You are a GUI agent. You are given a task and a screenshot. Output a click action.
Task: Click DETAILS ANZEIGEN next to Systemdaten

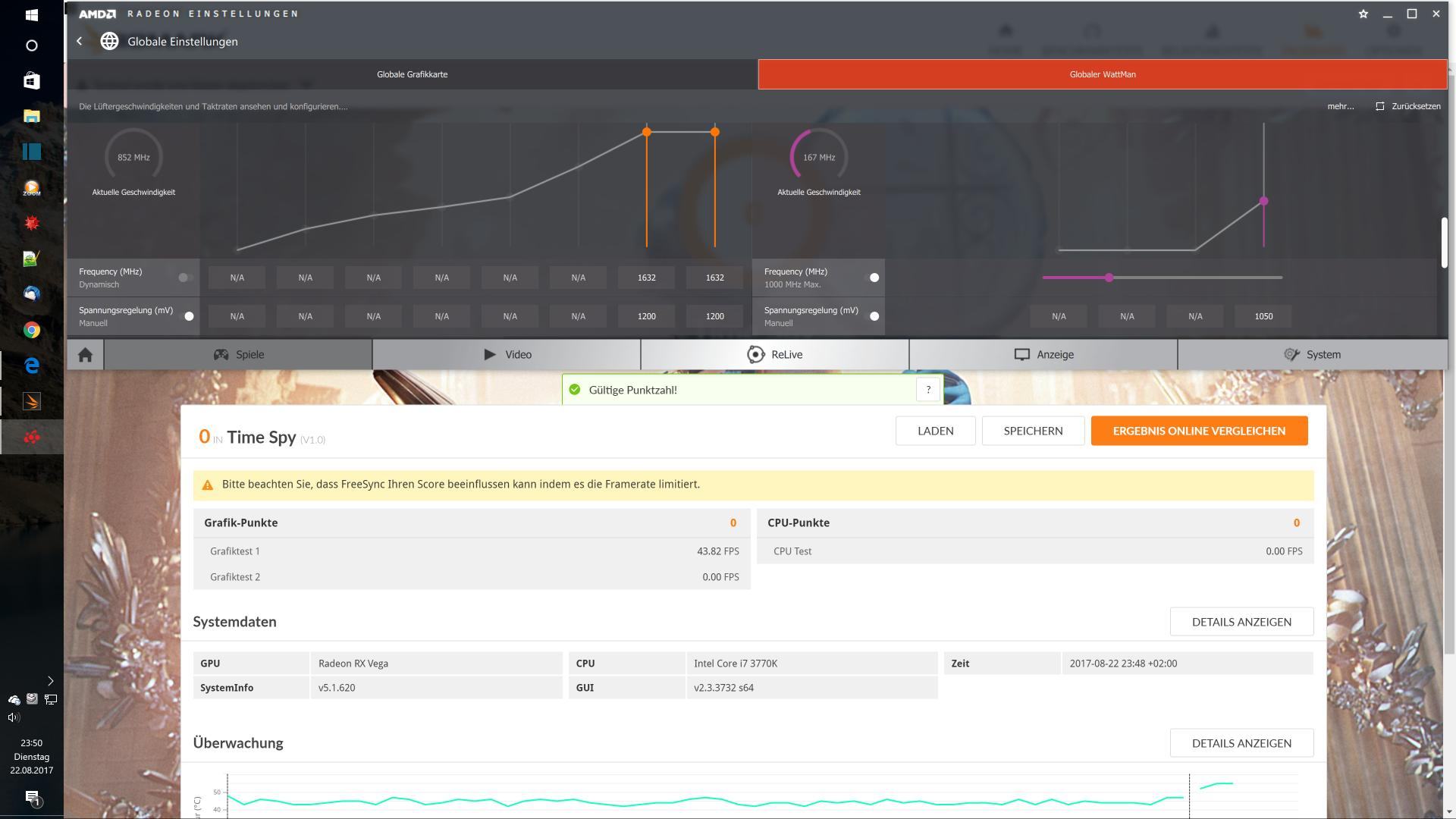pyautogui.click(x=1241, y=622)
